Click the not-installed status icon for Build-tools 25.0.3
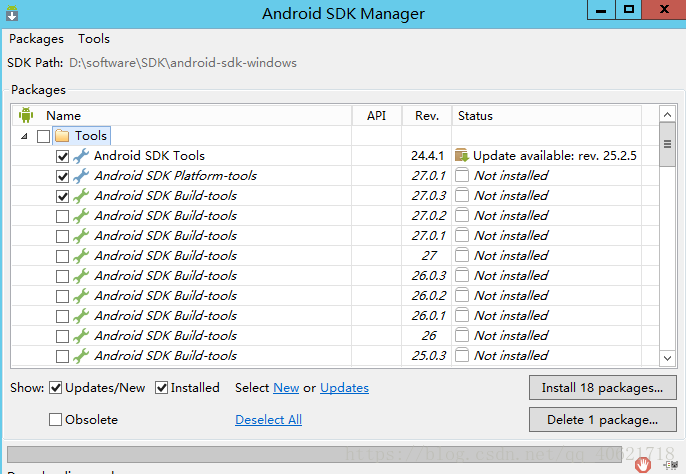This screenshot has width=686, height=474. pyautogui.click(x=462, y=355)
